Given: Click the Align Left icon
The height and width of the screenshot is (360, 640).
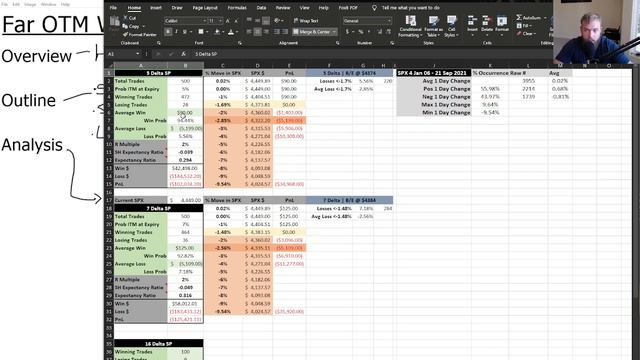Looking at the screenshot, I should [249, 32].
